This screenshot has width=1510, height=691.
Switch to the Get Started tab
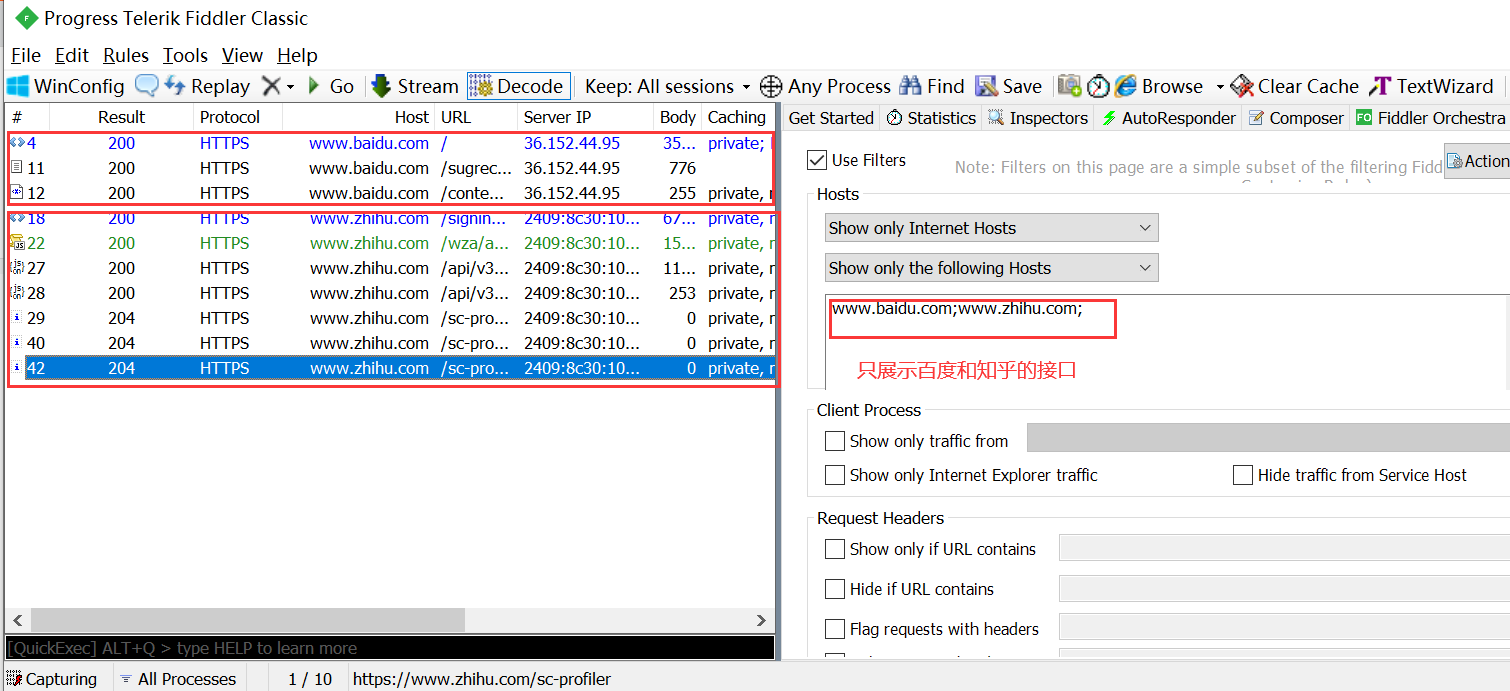click(831, 118)
